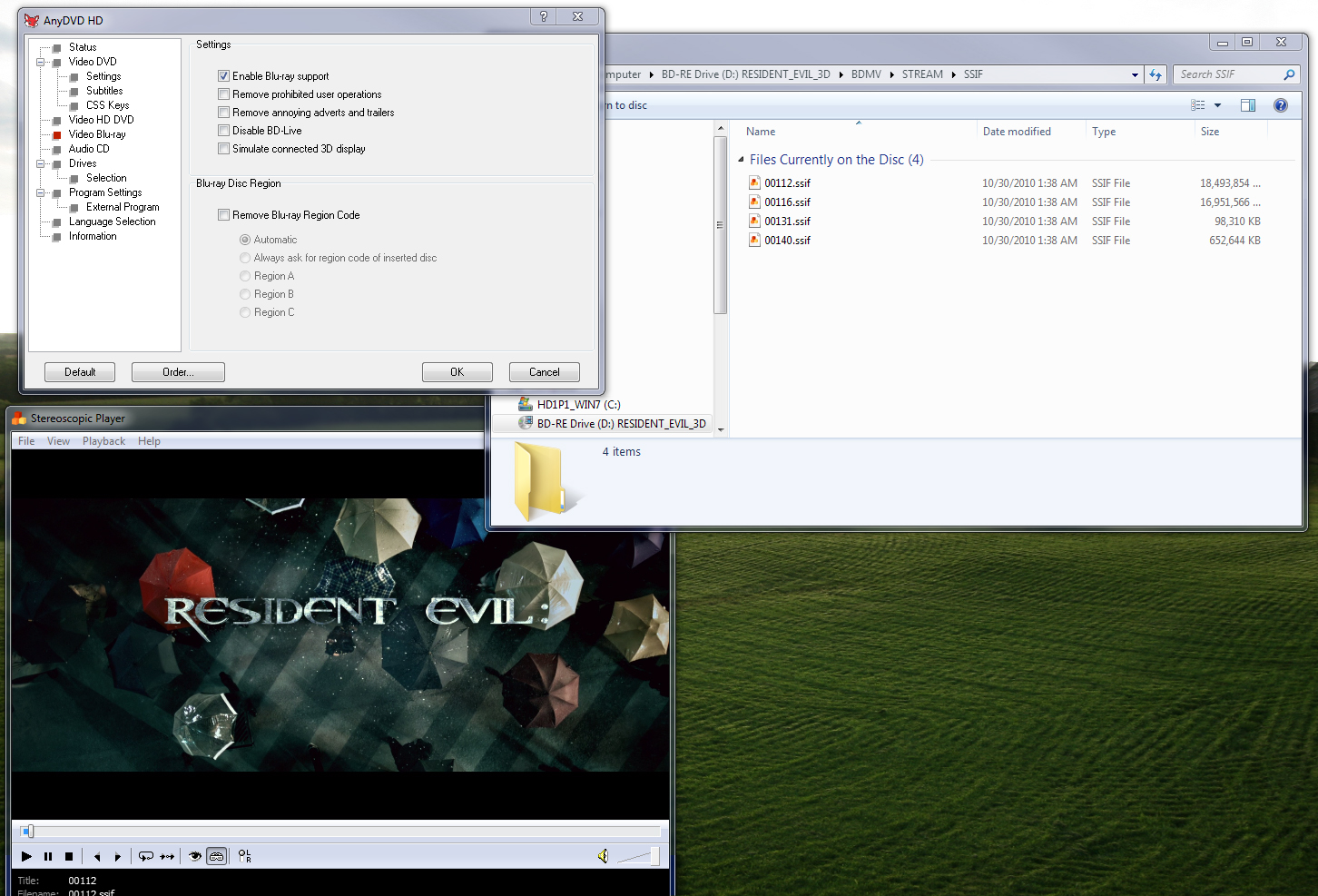Click the STREAM breadcrumb in address bar
Image resolution: width=1318 pixels, height=896 pixels.
pos(922,74)
